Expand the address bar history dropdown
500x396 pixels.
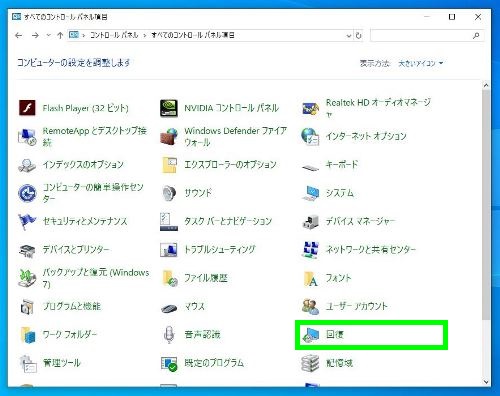point(349,35)
